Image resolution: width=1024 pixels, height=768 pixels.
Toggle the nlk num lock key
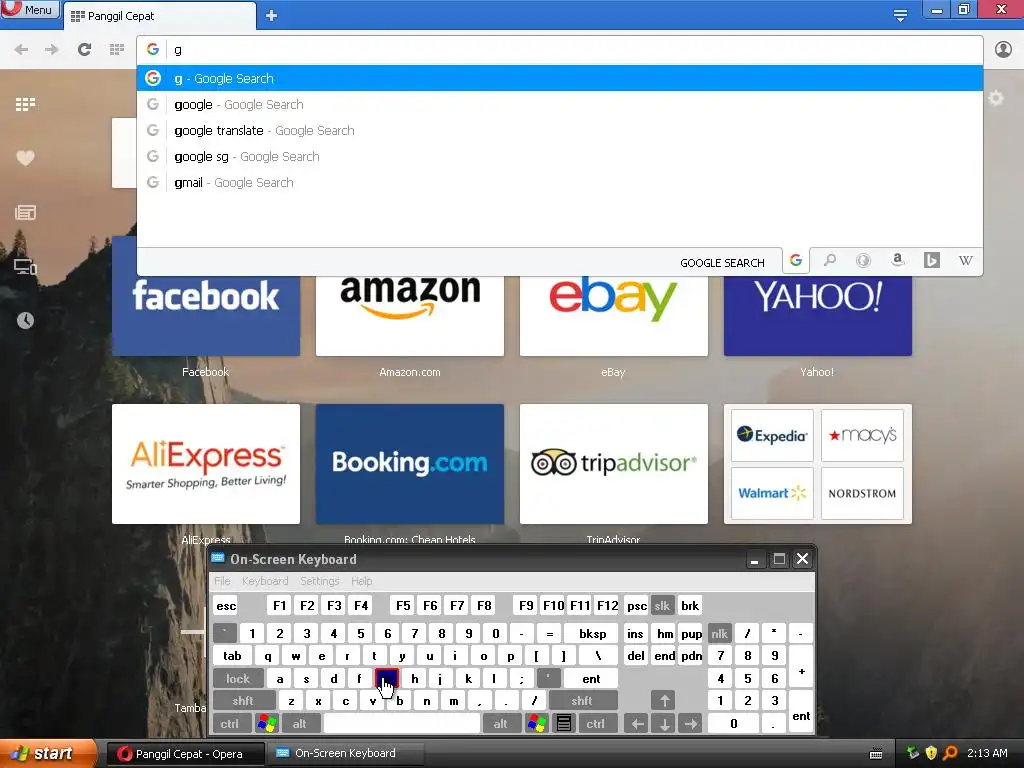click(x=719, y=633)
